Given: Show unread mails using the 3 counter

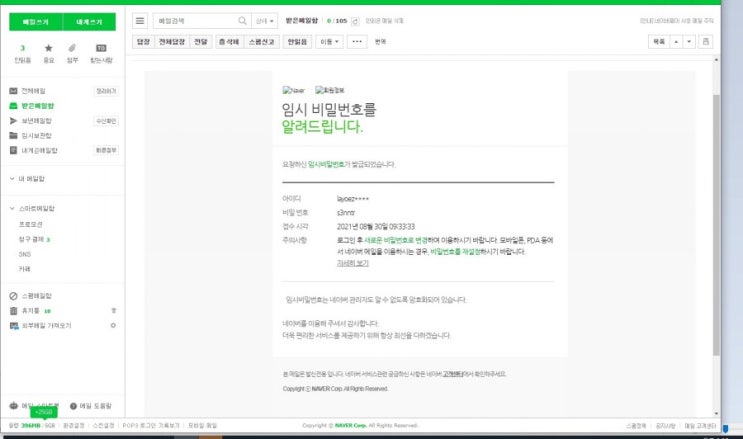Looking at the screenshot, I should (22, 53).
